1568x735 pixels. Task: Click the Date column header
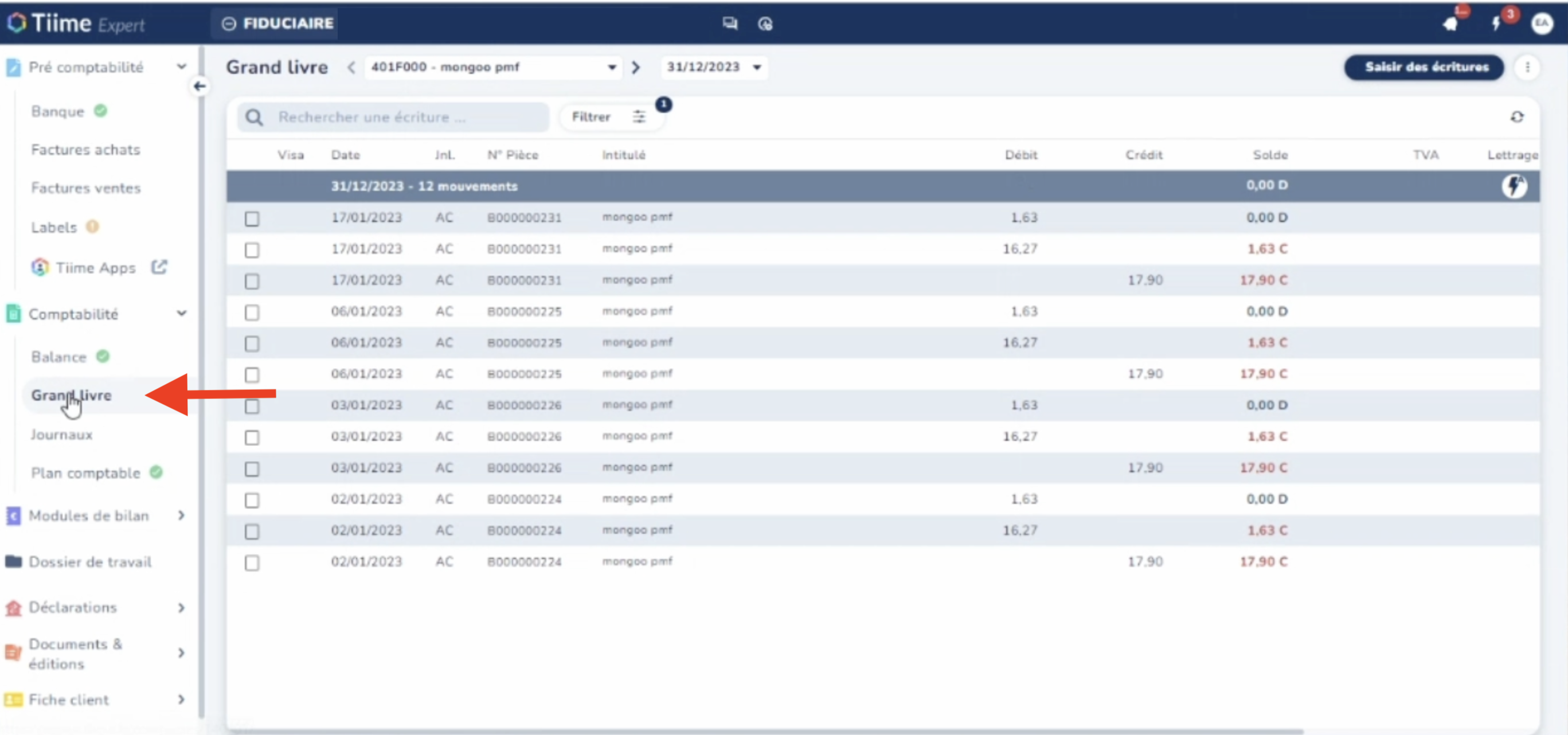point(346,155)
